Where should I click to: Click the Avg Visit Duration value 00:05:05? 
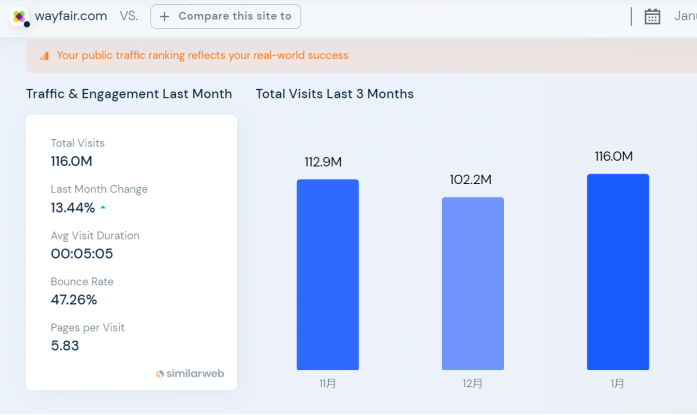[x=82, y=254]
